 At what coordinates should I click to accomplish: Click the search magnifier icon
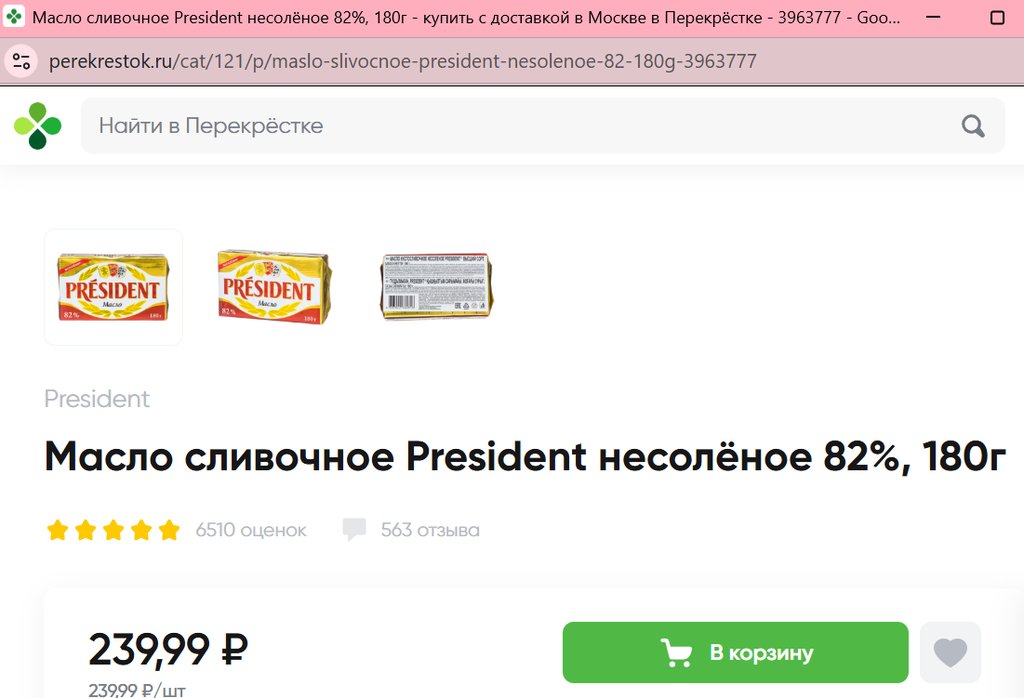point(972,125)
